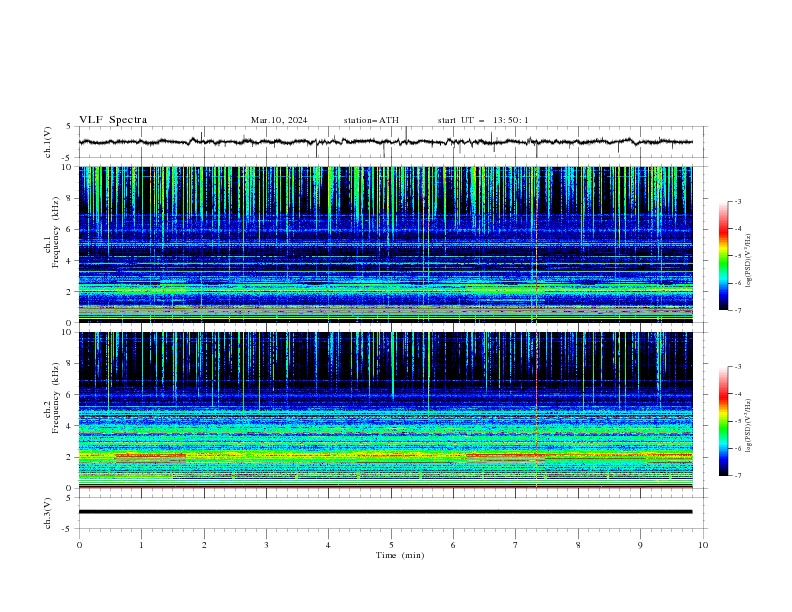Click the upper log(PSD)(V²/Hz) colorbar label
The image size is (792, 612).
tap(749, 261)
